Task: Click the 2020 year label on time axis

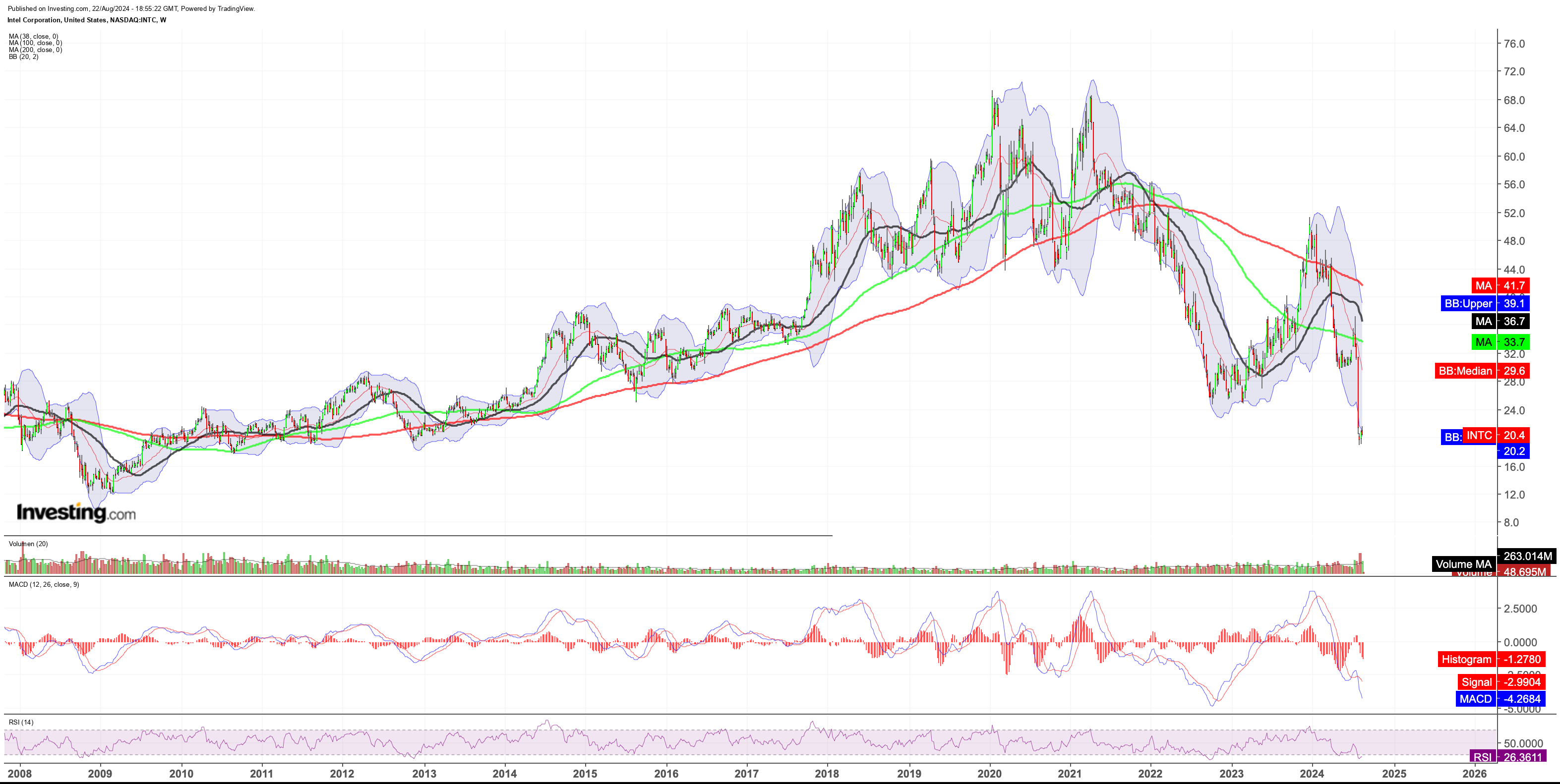Action: point(990,773)
